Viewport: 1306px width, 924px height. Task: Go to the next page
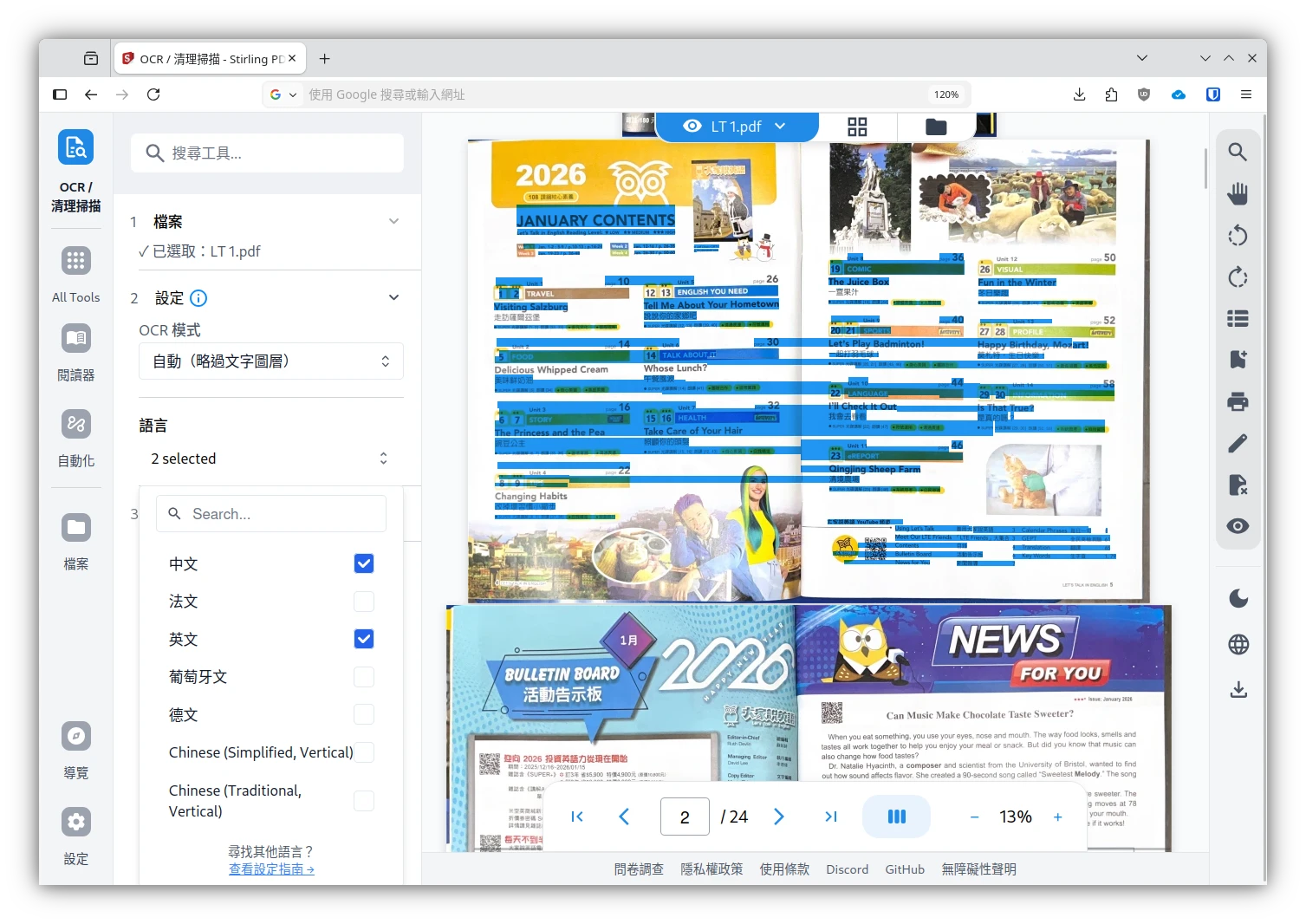click(x=778, y=817)
